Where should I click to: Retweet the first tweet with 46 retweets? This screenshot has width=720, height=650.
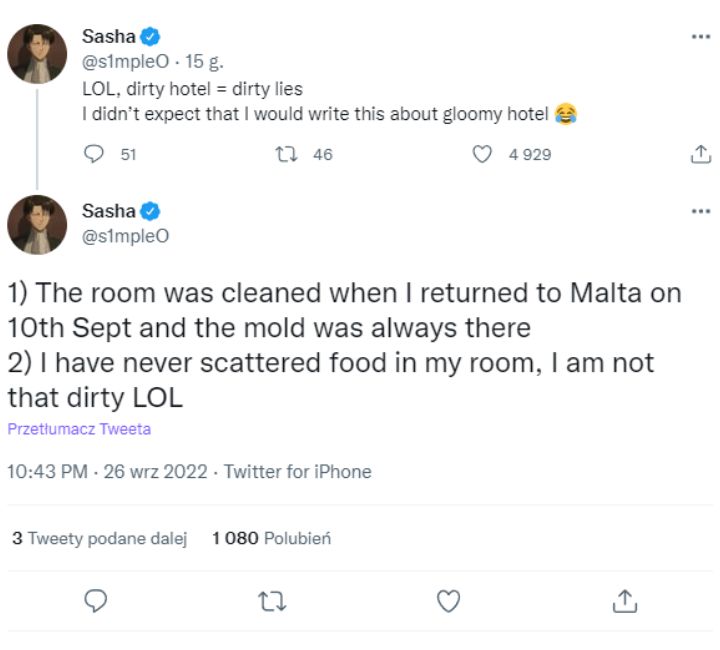tap(283, 154)
